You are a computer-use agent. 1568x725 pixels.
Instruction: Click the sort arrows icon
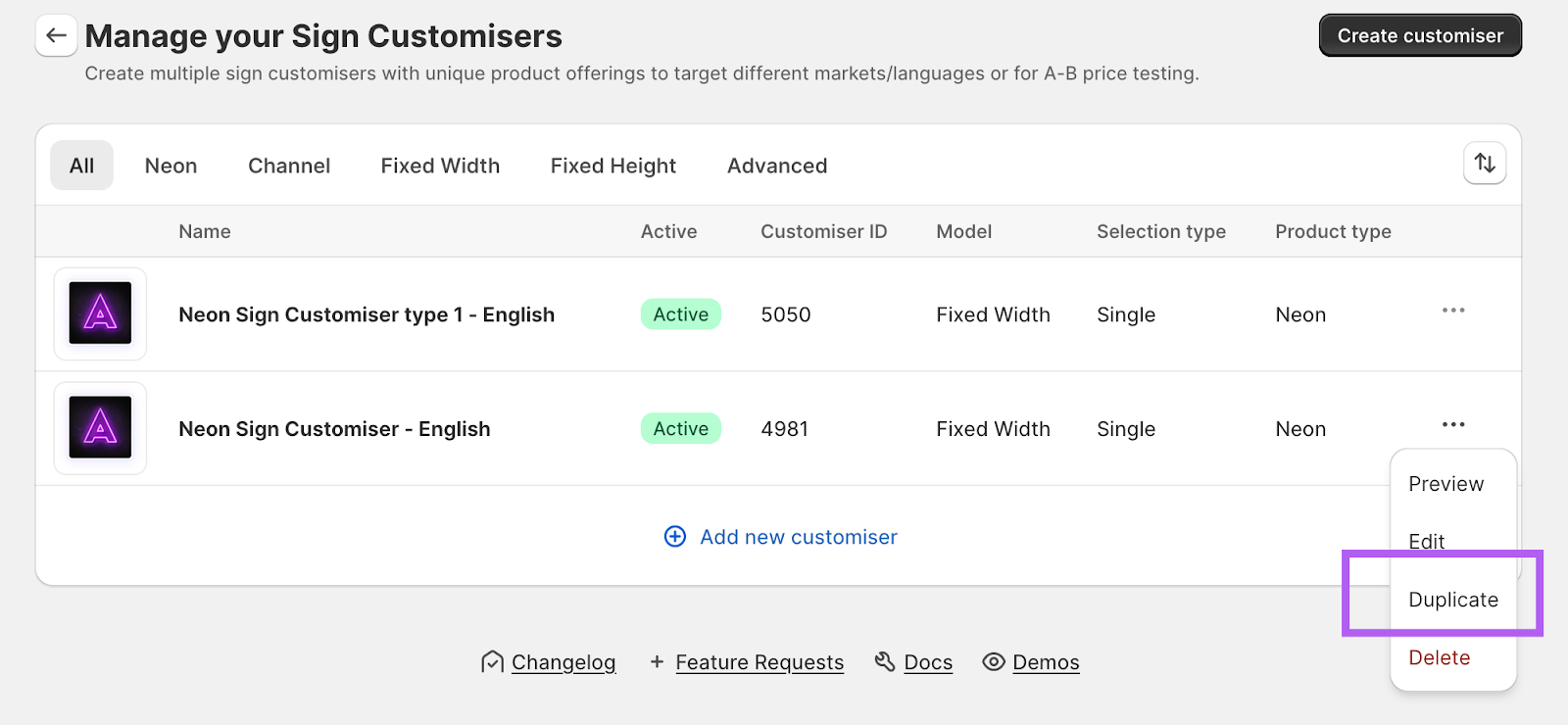(1485, 164)
